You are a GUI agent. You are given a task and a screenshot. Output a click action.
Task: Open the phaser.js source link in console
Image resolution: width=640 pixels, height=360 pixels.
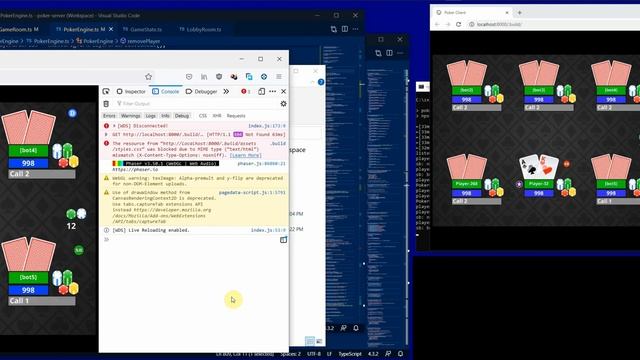click(261, 163)
